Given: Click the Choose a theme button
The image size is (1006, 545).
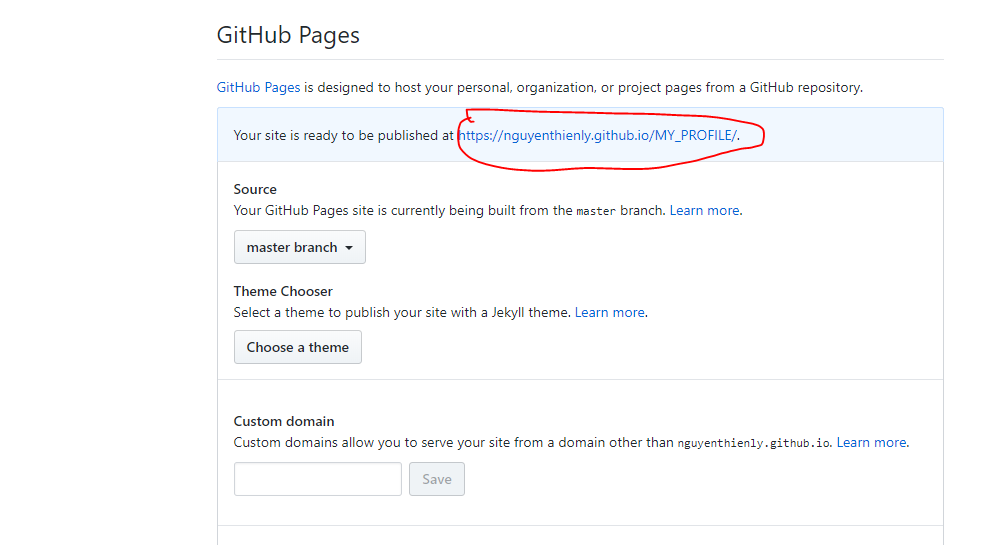Looking at the screenshot, I should click(298, 347).
